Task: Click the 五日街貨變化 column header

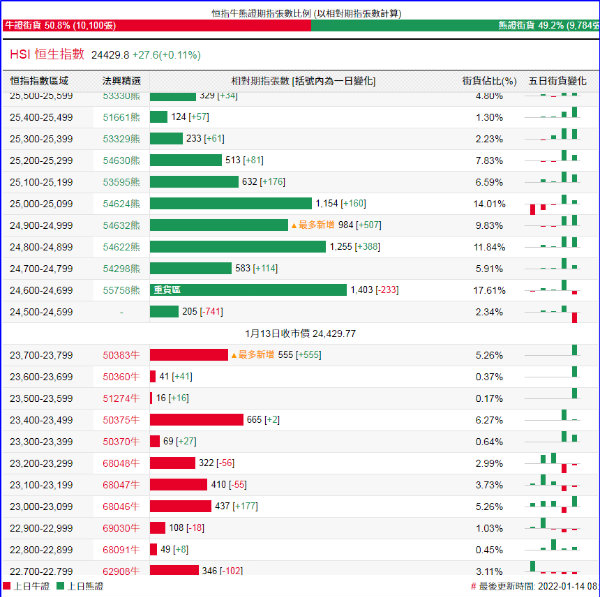Action: [558, 81]
